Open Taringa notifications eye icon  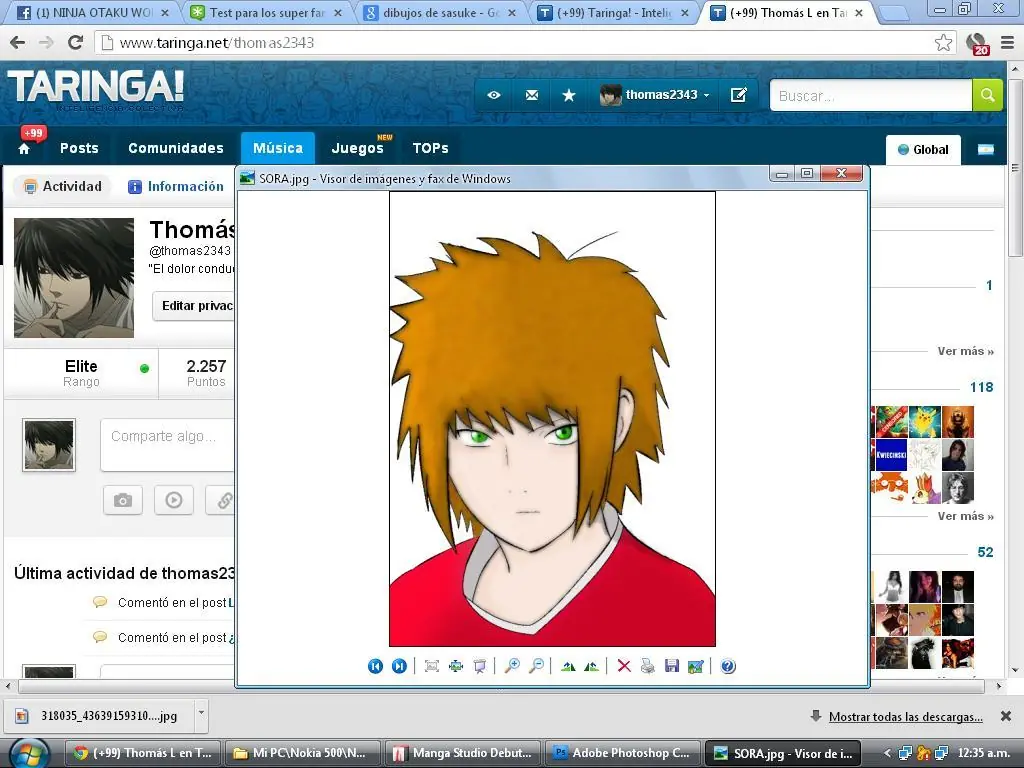(494, 95)
